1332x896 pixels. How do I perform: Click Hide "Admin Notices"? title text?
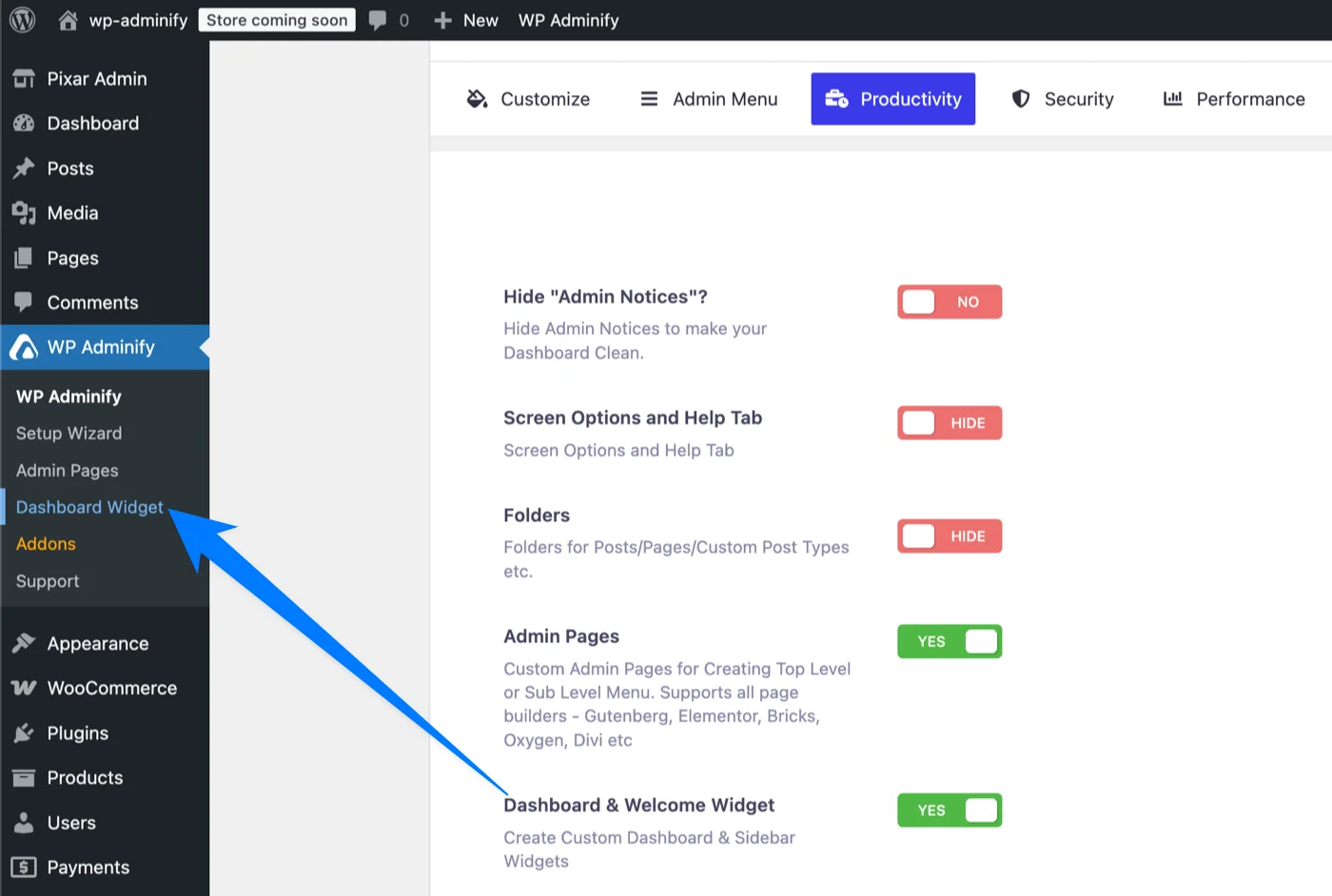(606, 297)
